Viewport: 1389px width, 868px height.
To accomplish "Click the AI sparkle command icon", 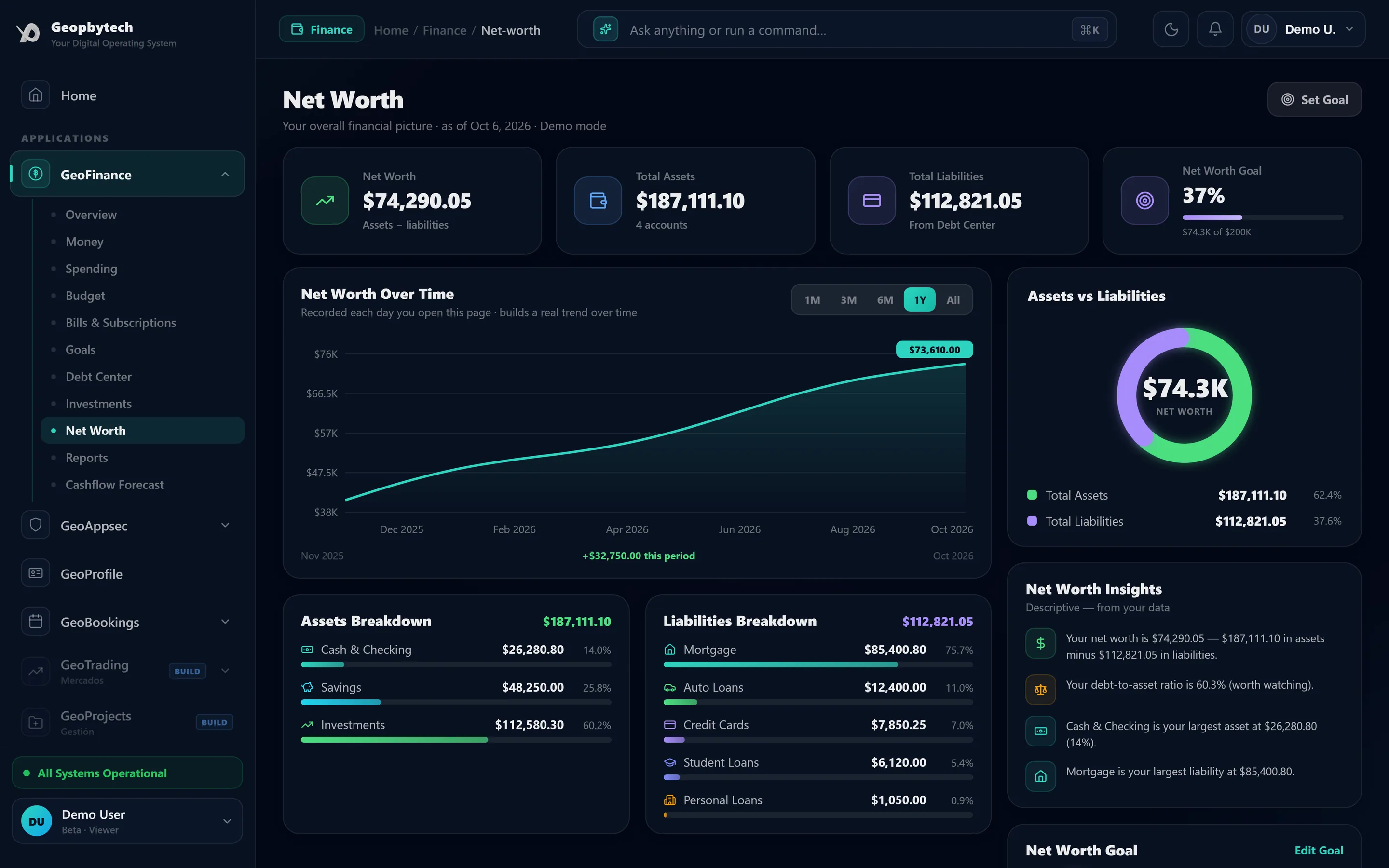I will coord(606,29).
